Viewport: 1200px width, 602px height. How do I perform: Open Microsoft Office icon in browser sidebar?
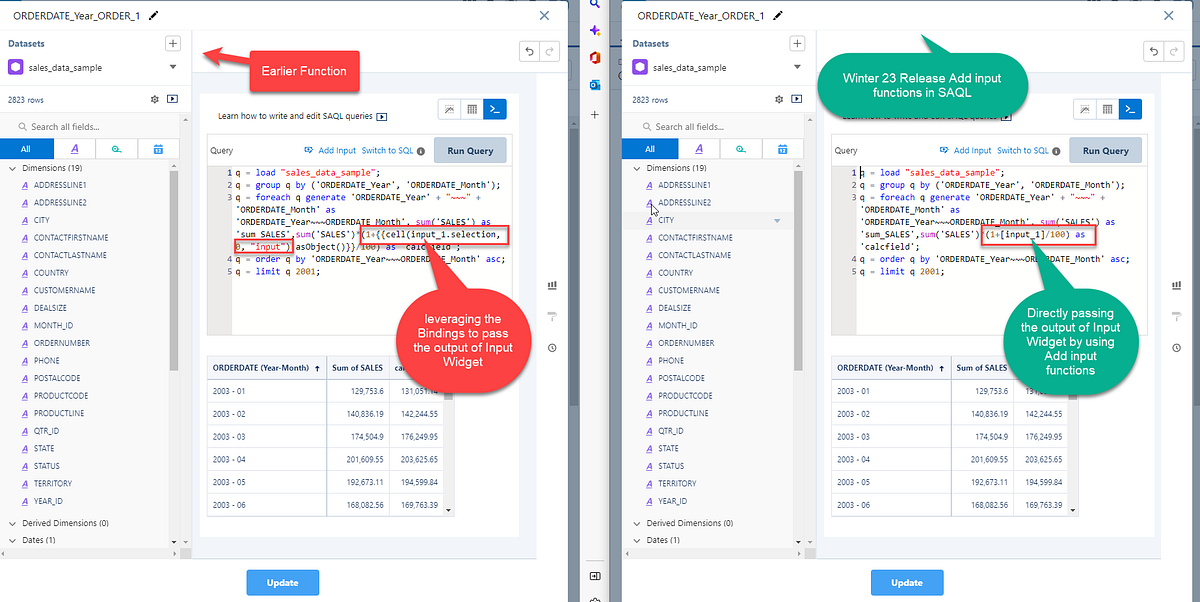pos(595,58)
